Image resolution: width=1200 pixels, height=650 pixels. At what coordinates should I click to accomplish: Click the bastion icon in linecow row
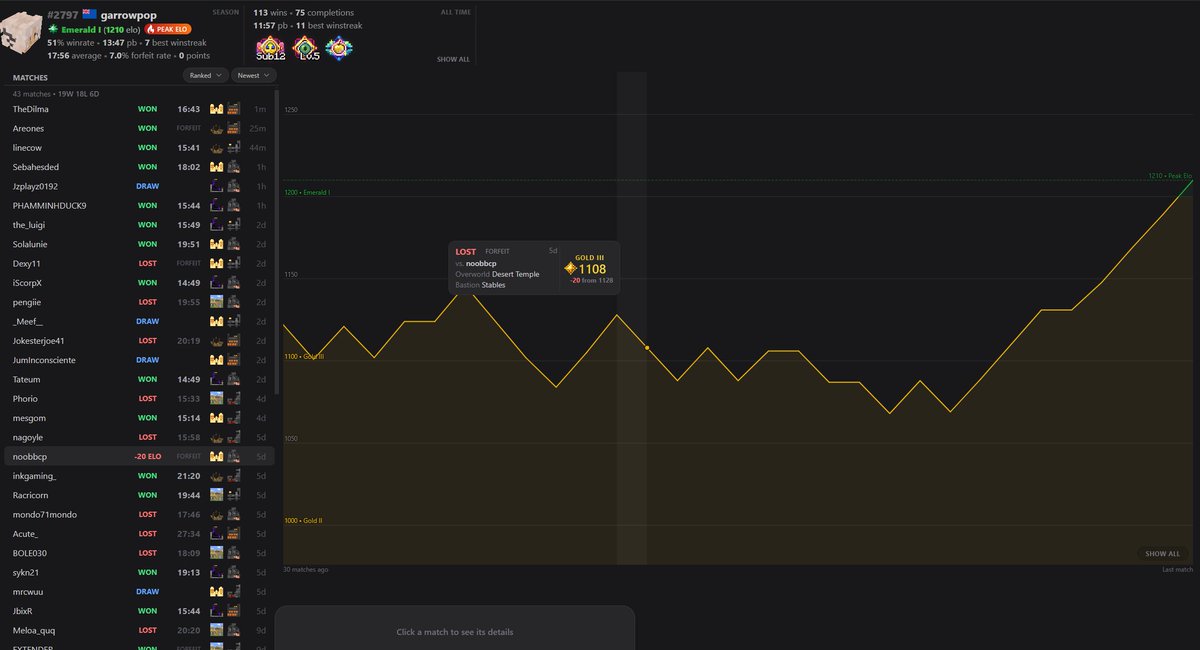tap(233, 147)
